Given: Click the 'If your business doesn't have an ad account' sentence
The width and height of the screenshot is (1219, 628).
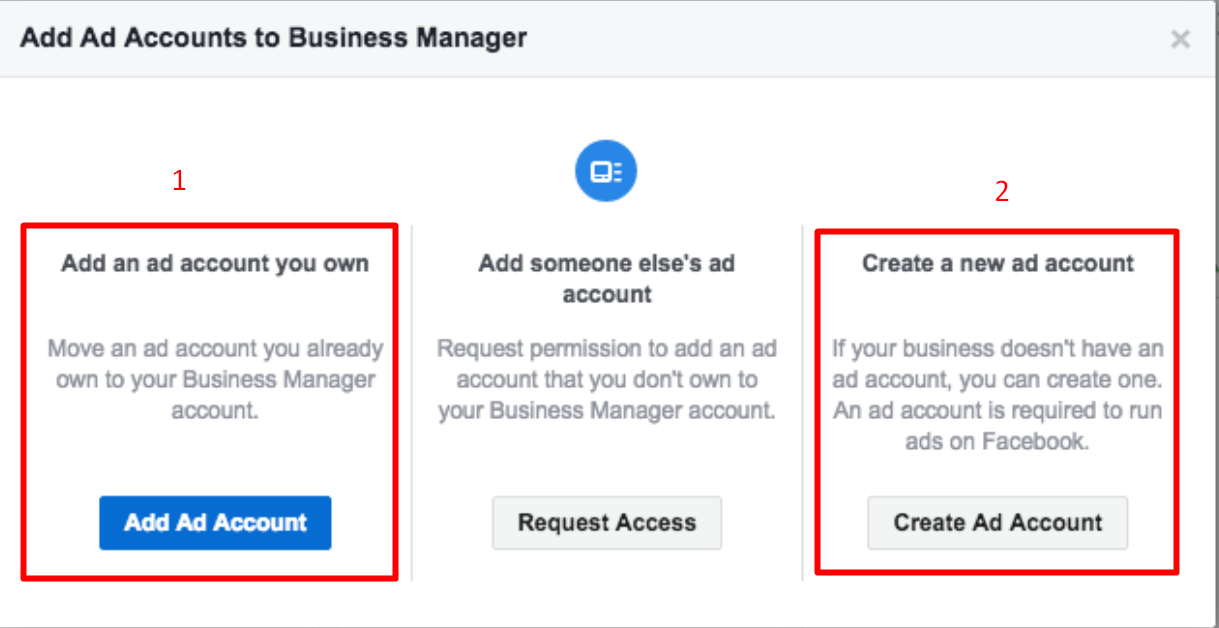Looking at the screenshot, I should pos(998,365).
